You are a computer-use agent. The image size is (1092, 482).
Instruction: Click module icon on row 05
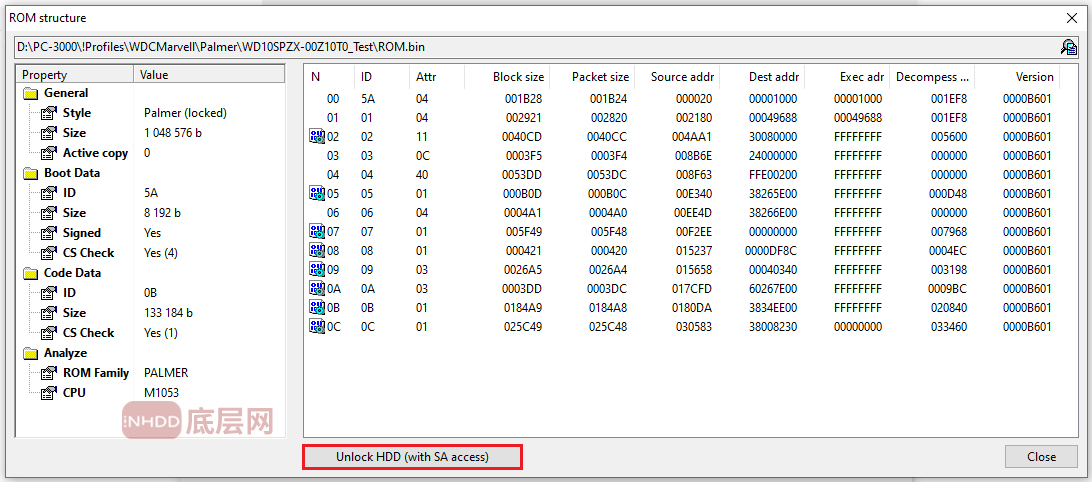tap(317, 194)
